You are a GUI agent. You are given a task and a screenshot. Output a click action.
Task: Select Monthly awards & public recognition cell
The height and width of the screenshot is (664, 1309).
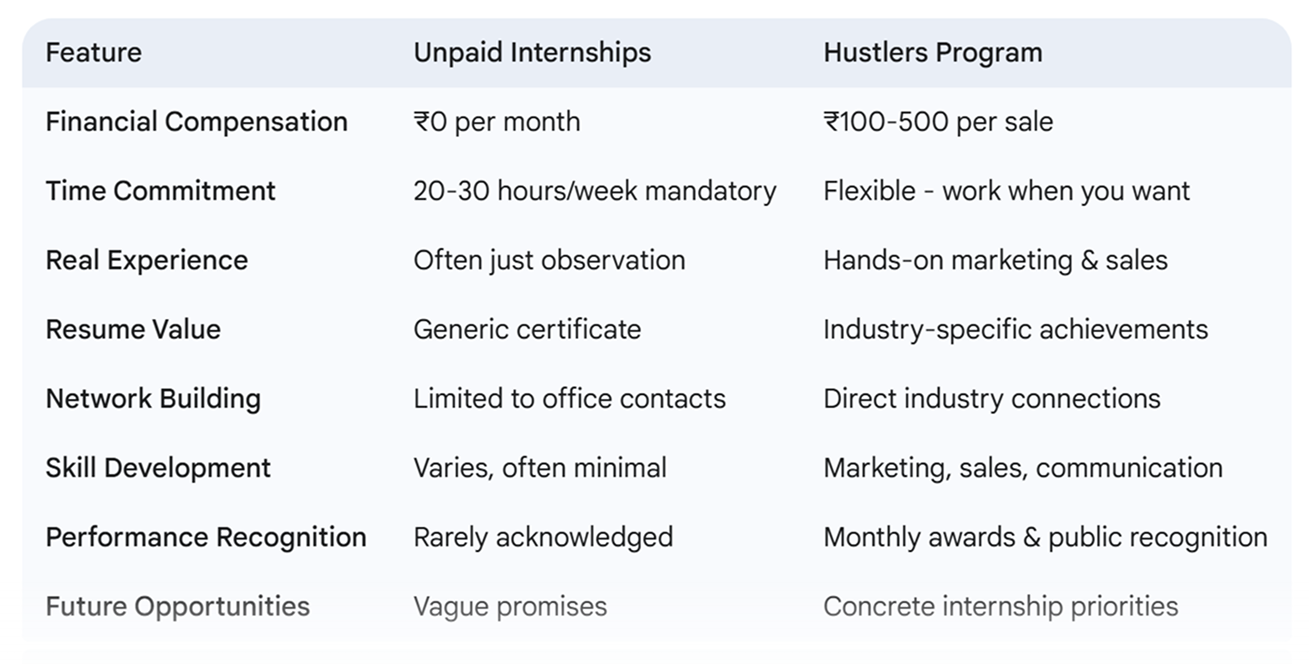point(1045,537)
